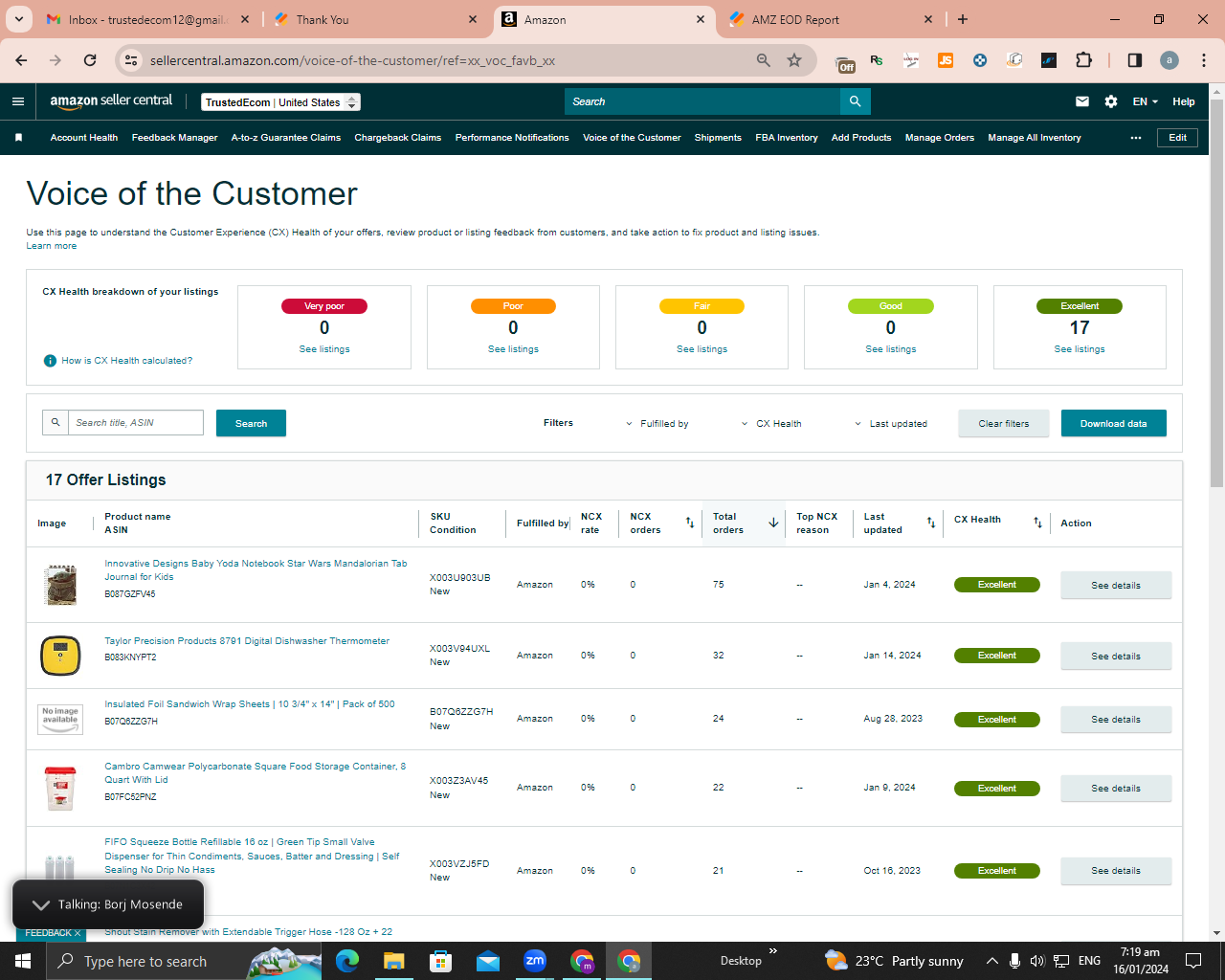The image size is (1225, 980).
Task: Reload the page with the refresh icon
Action: point(90,60)
